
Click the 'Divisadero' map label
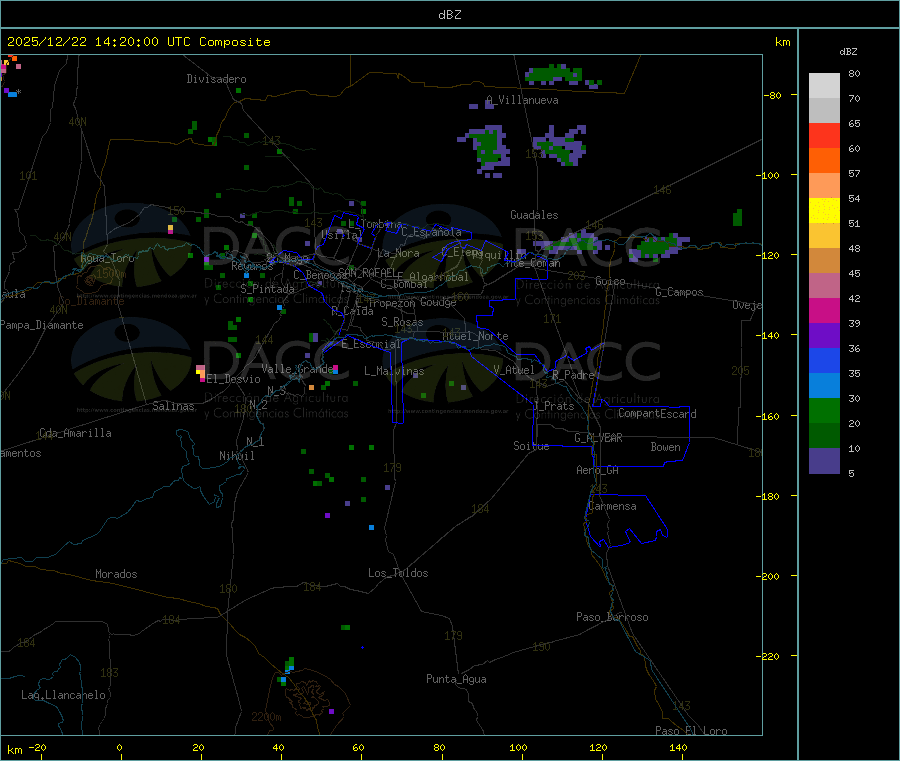point(216,79)
